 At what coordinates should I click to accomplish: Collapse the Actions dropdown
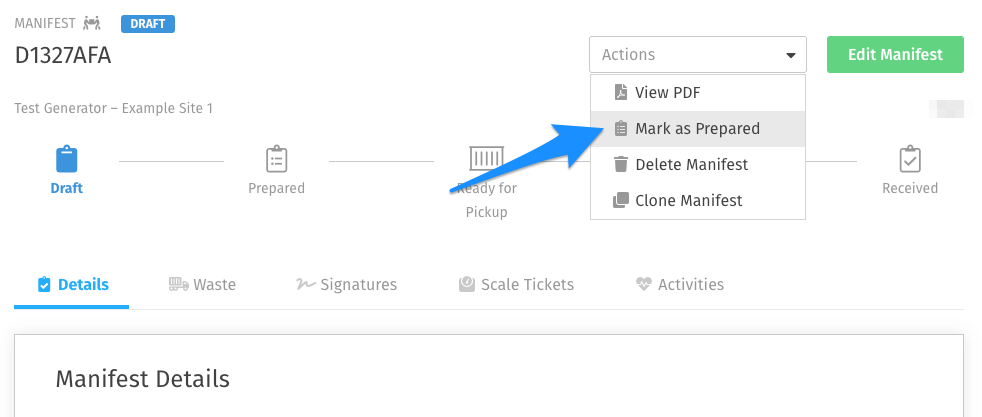pos(698,54)
